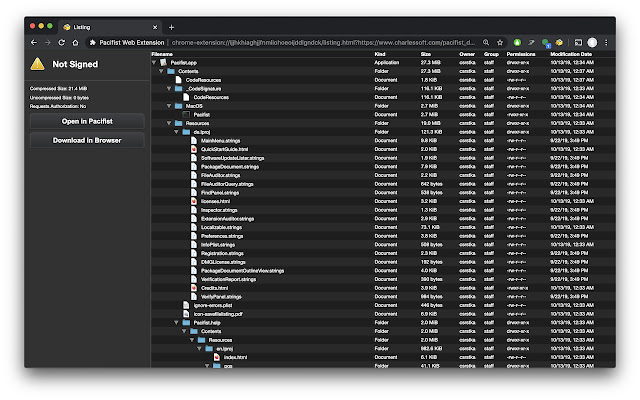Screen dimensions: 640x400
Task: Click the Credits.html file icon
Action: coord(194,288)
